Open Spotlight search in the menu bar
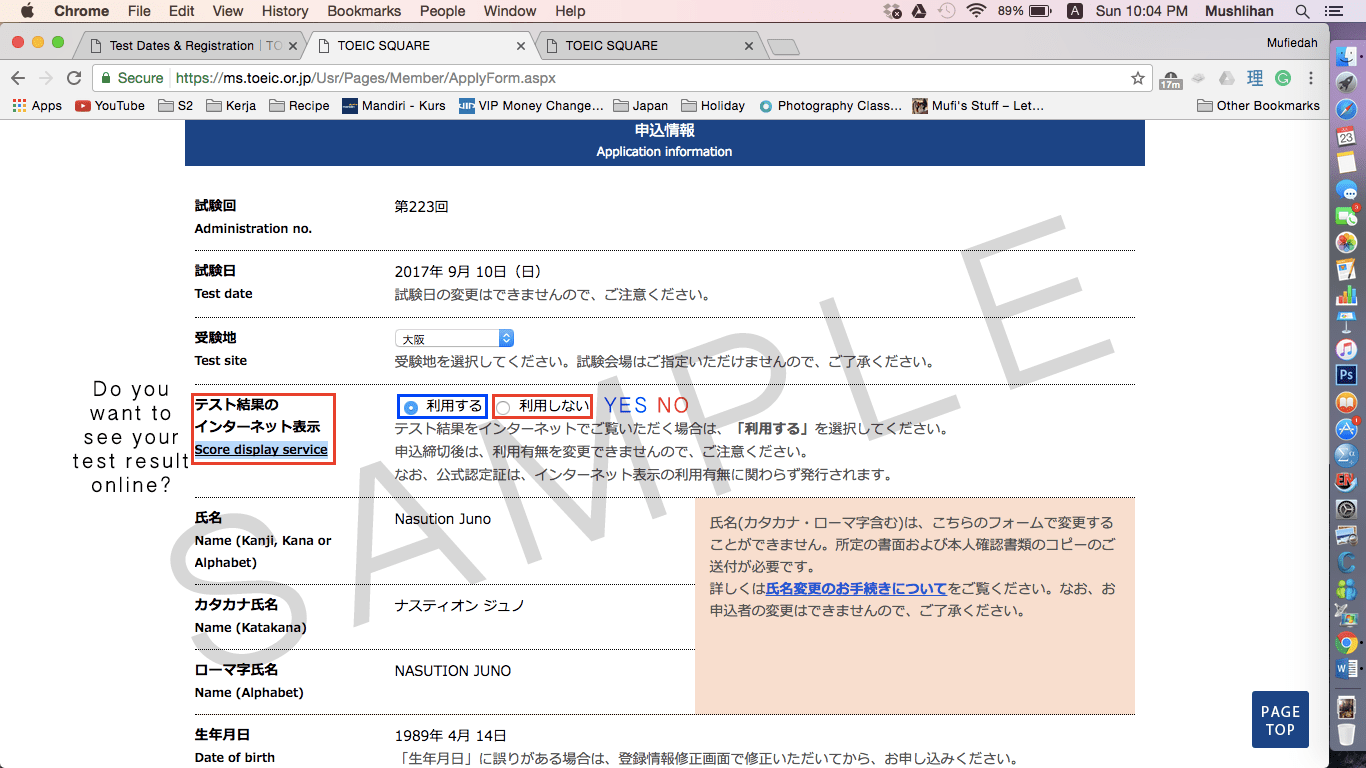The width and height of the screenshot is (1366, 768). 1302,11
